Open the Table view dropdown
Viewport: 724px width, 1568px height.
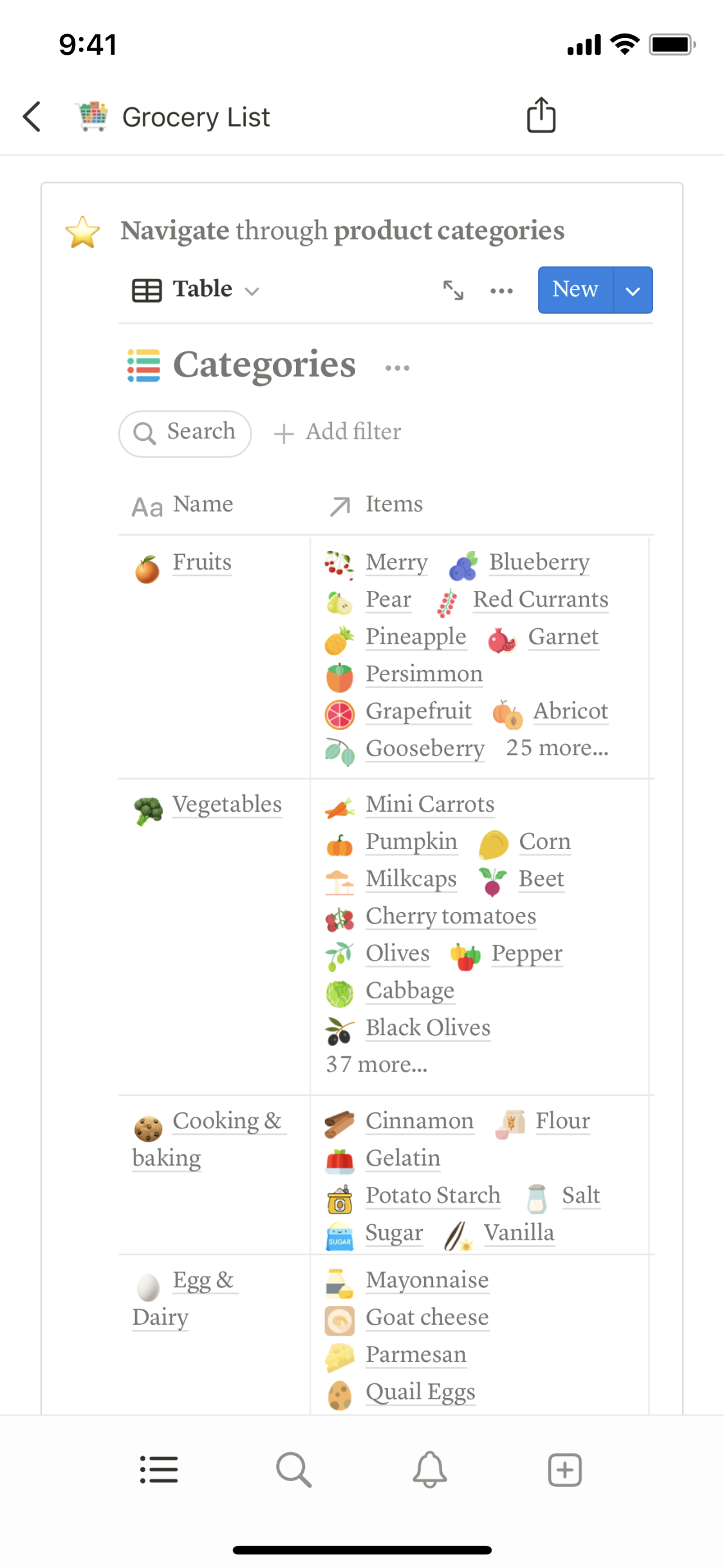[196, 290]
